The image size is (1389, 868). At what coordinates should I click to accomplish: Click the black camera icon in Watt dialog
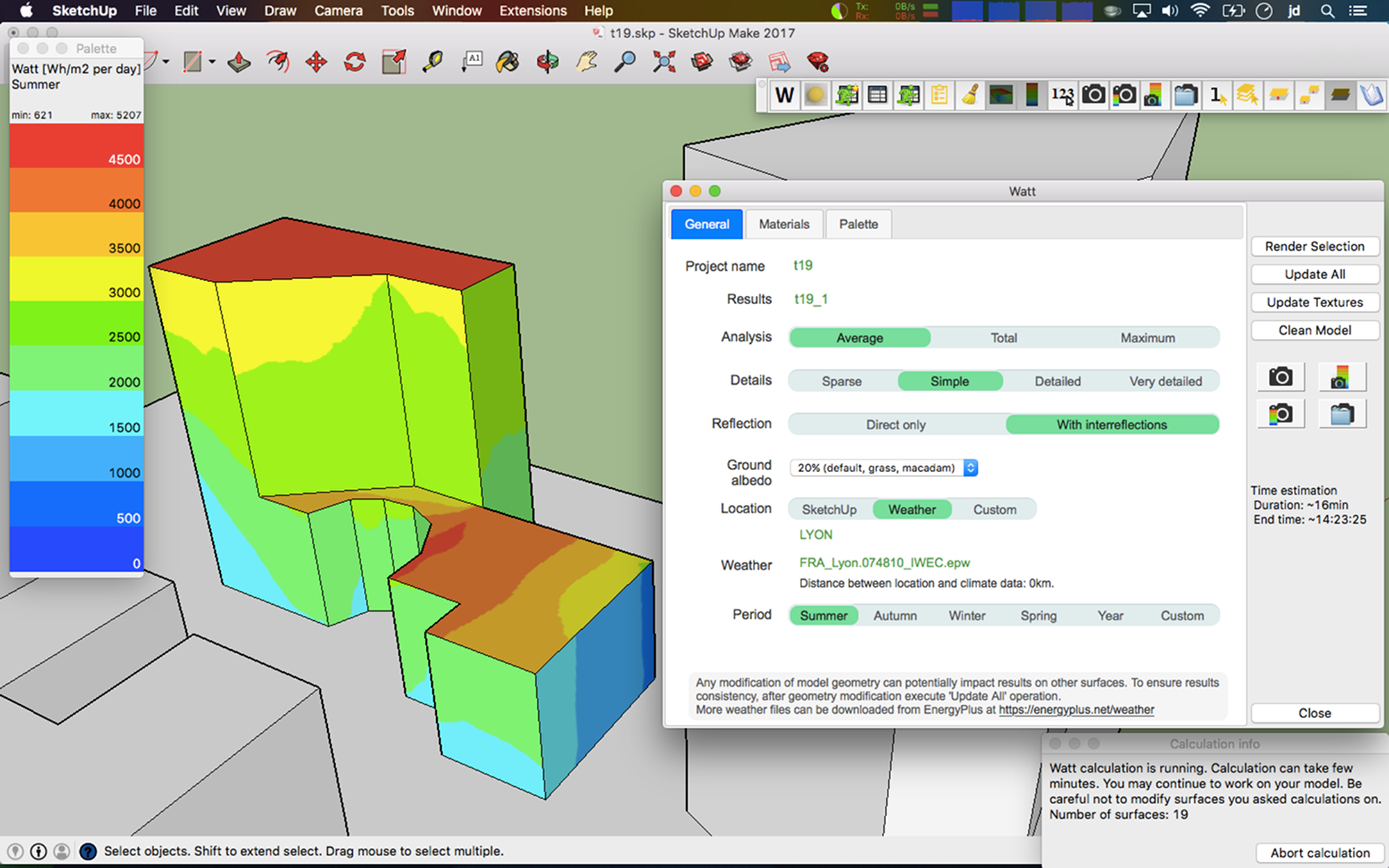coord(1281,377)
